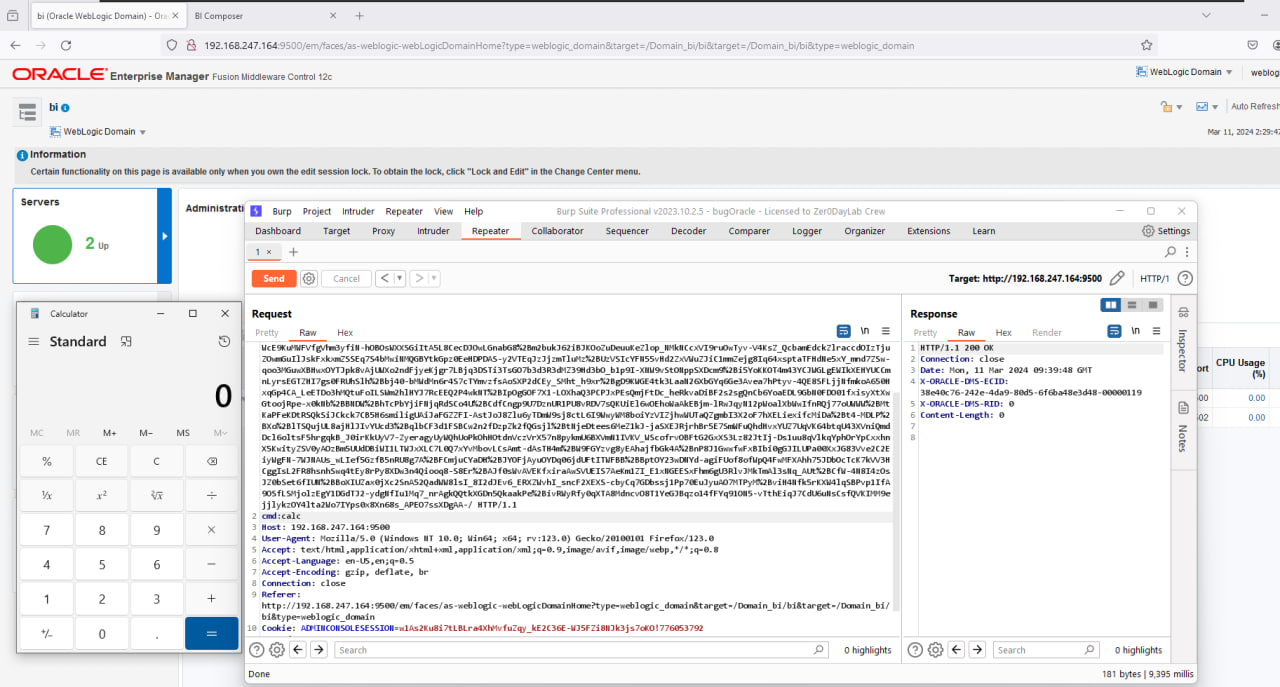Image resolution: width=1280 pixels, height=687 pixels.
Task: Click Calculator backspace key
Action: tap(211, 461)
